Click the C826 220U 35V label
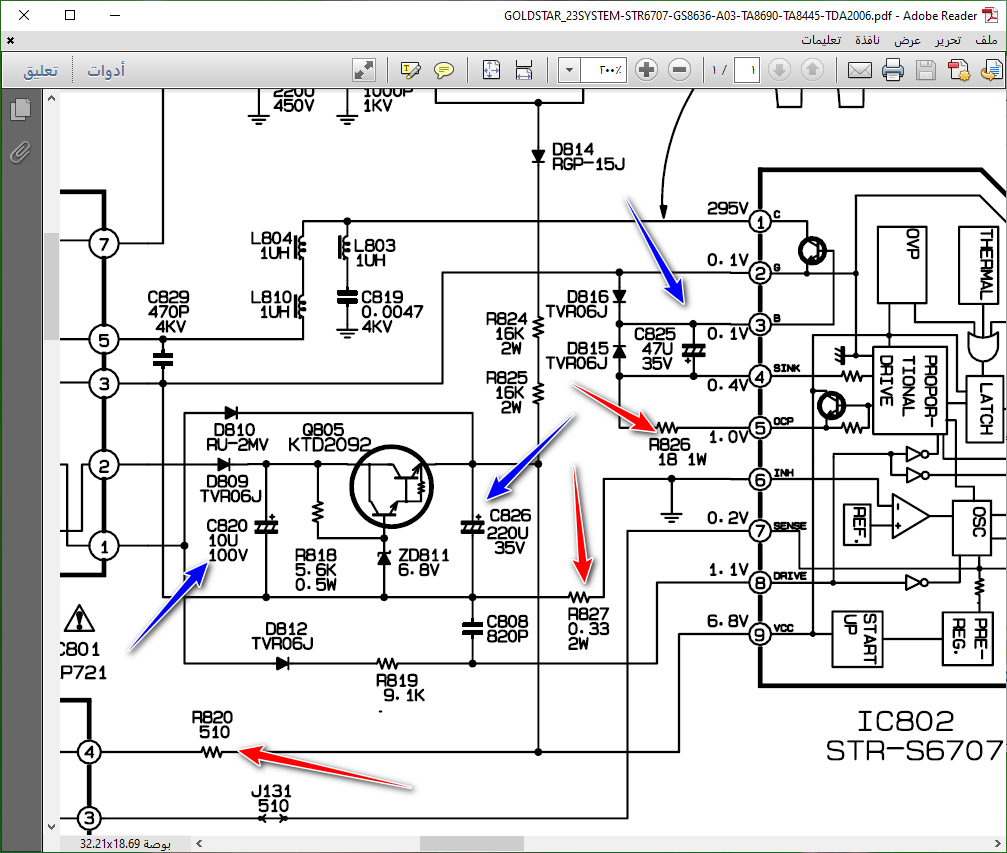This screenshot has height=853, width=1007. tap(509, 532)
